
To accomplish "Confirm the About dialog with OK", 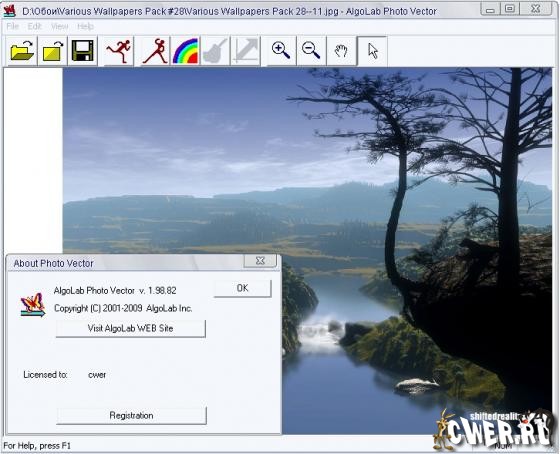I will (242, 288).
